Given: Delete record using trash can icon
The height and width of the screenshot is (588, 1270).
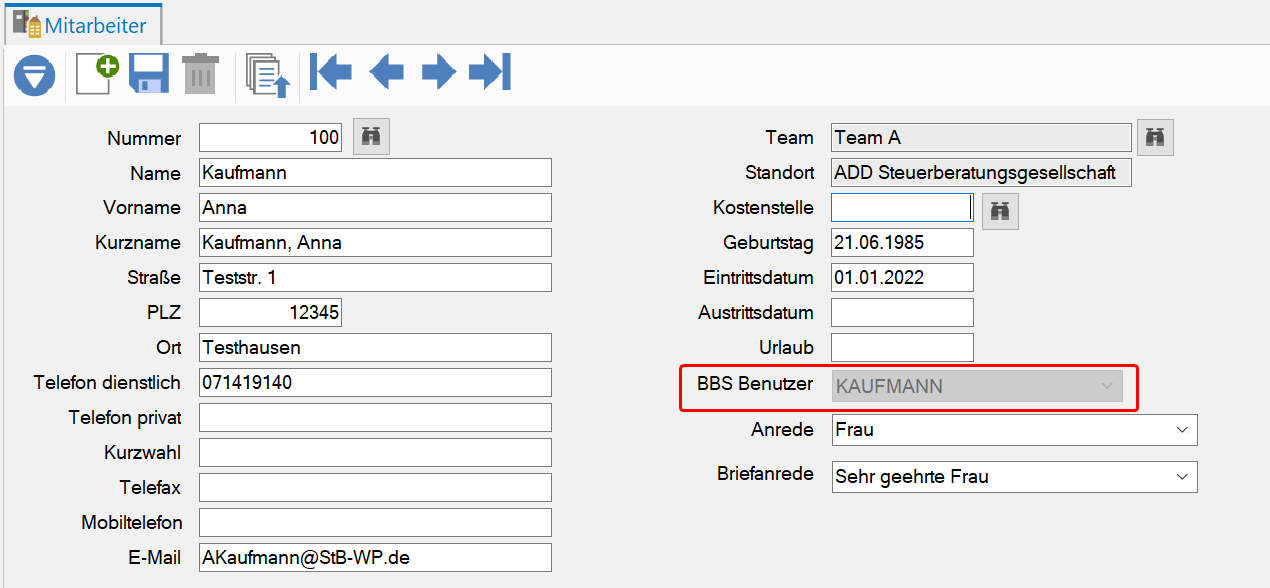Looking at the screenshot, I should click(200, 74).
